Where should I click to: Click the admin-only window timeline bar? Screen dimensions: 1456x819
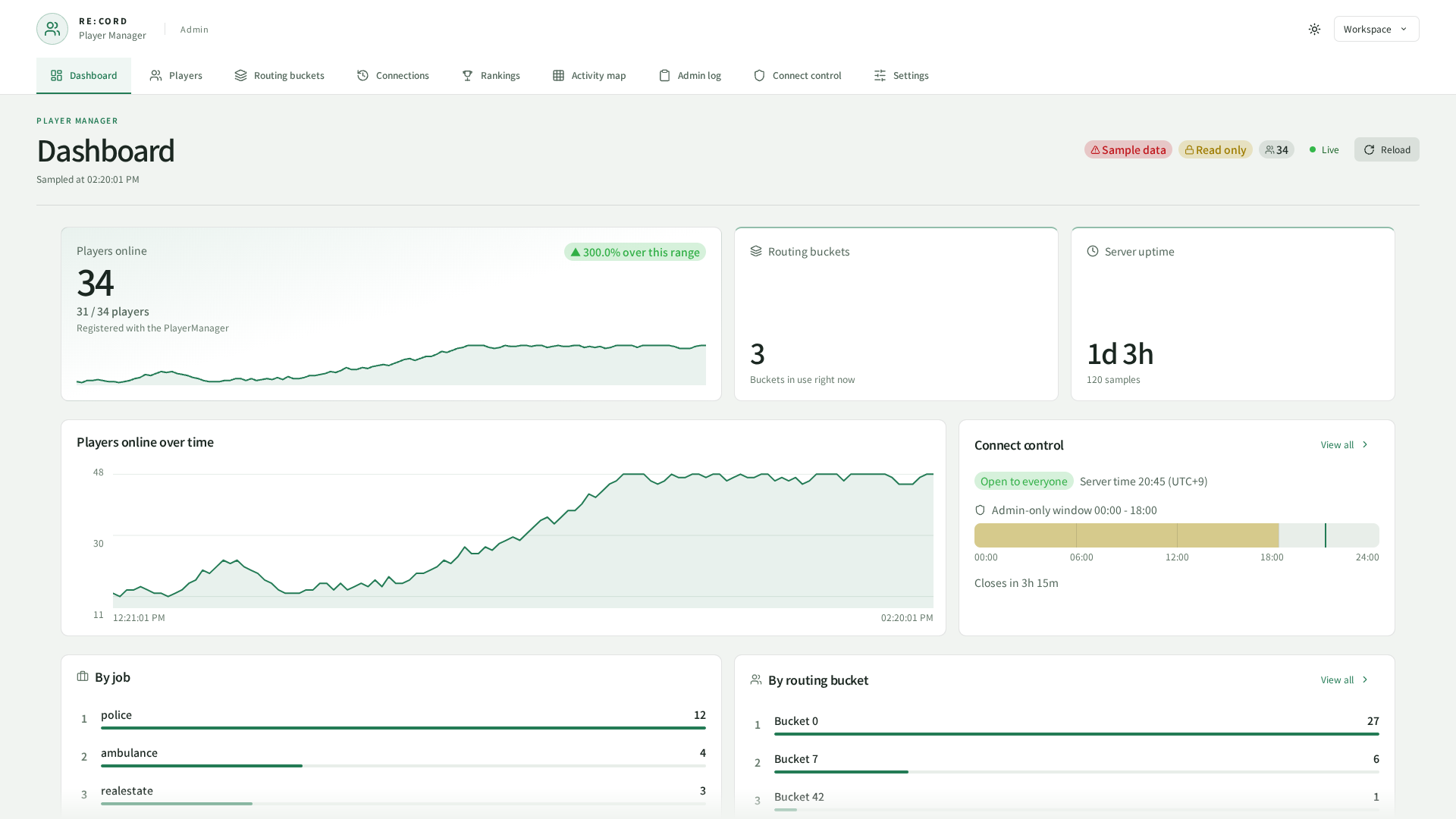pos(1177,535)
